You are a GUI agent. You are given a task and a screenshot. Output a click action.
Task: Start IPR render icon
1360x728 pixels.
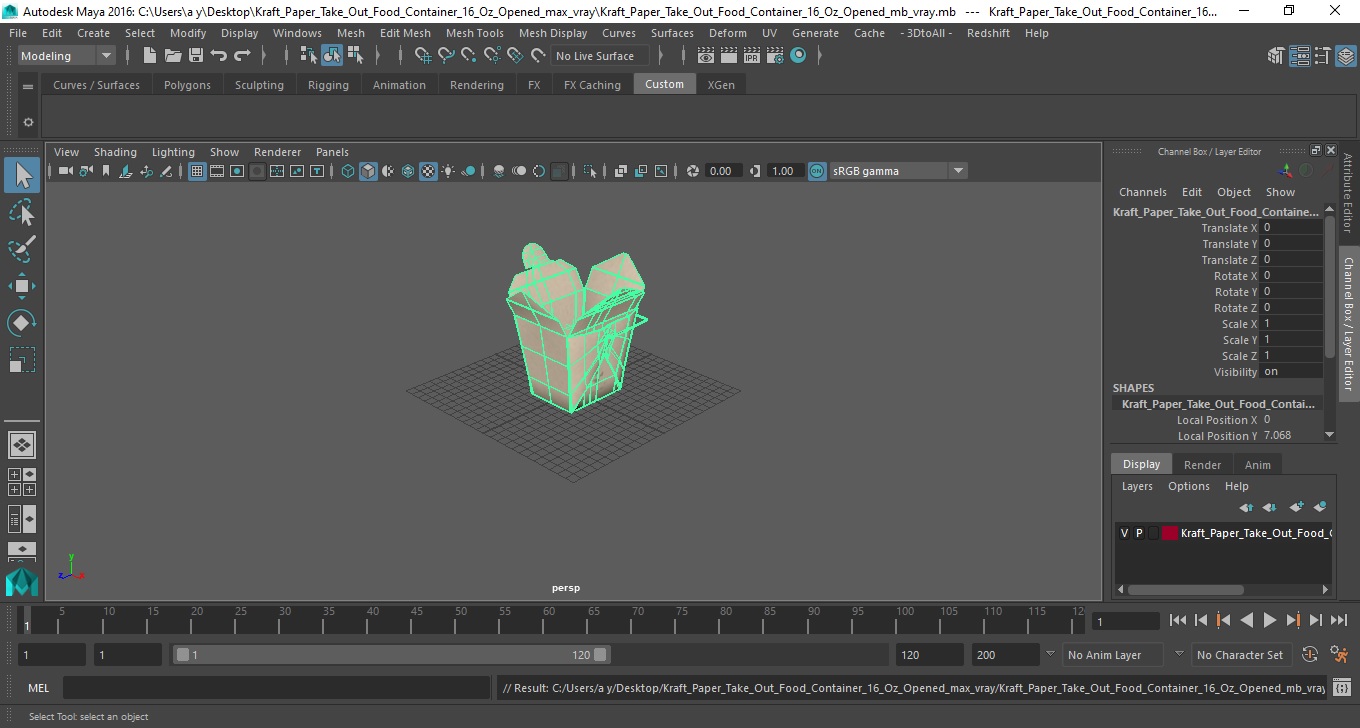pos(752,56)
